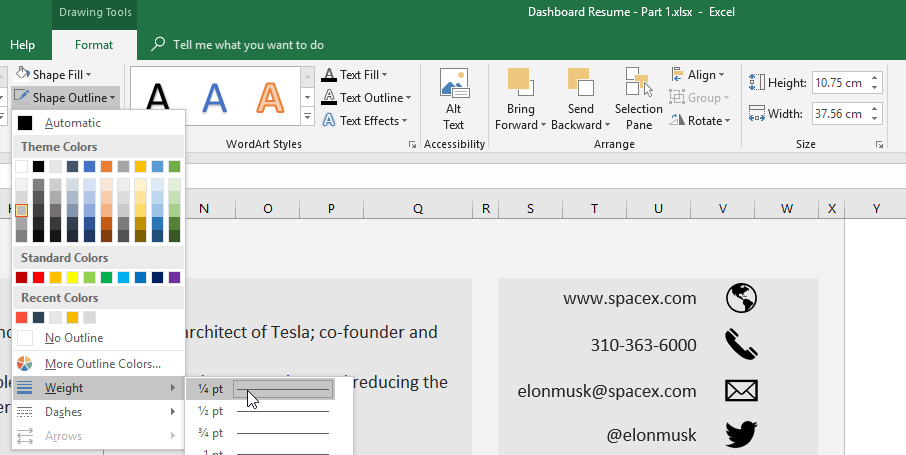
Task: Pick the orange theme color swatch
Action: 106,167
